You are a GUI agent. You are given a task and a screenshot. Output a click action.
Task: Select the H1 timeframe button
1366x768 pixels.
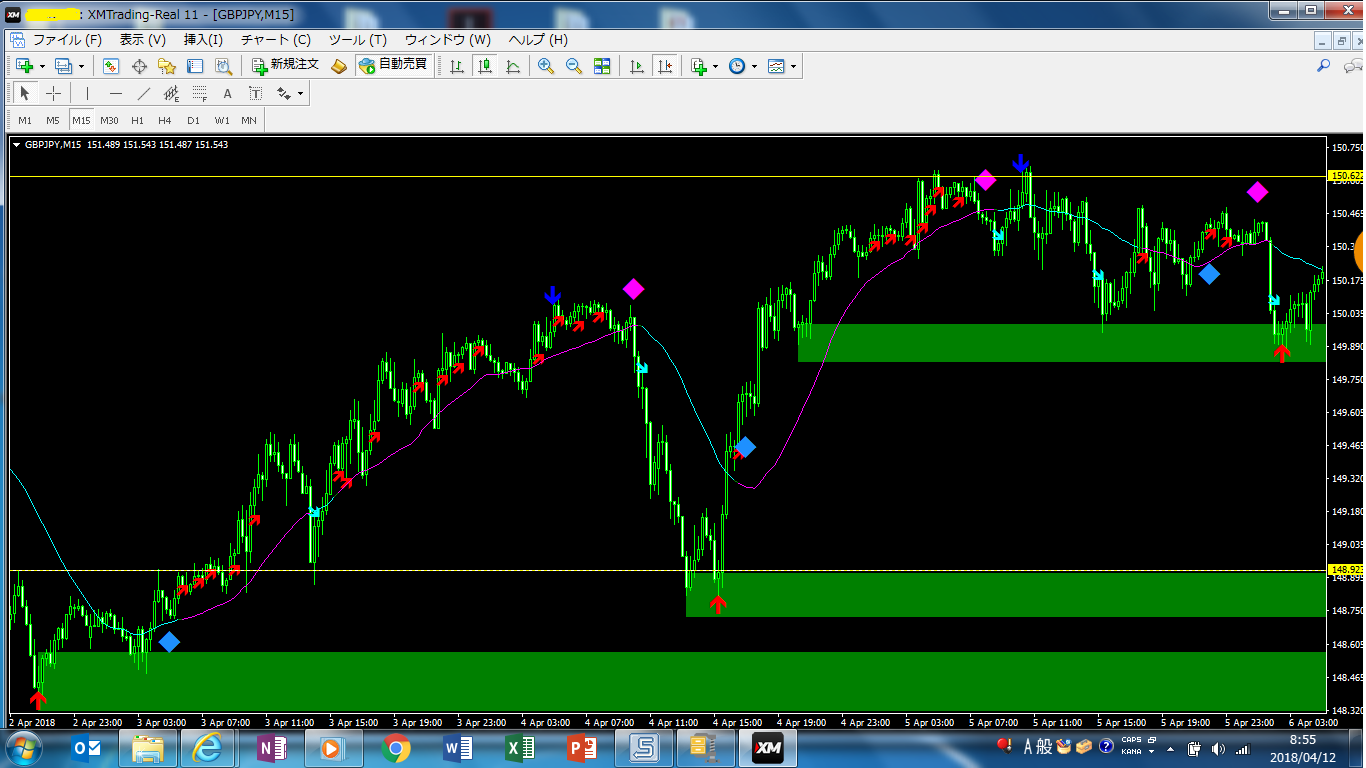point(137,121)
